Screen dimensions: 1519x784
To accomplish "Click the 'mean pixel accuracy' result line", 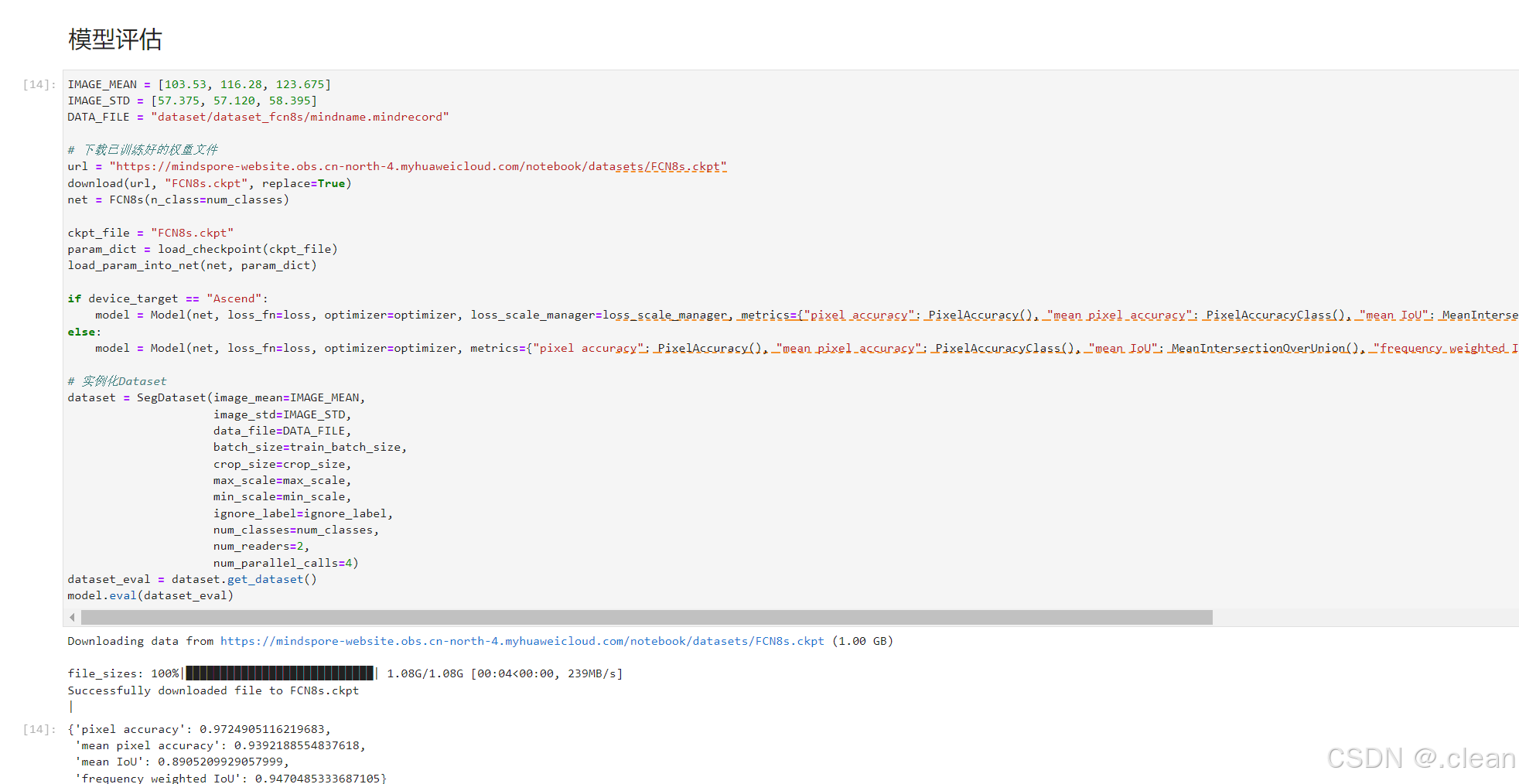I will click(220, 745).
